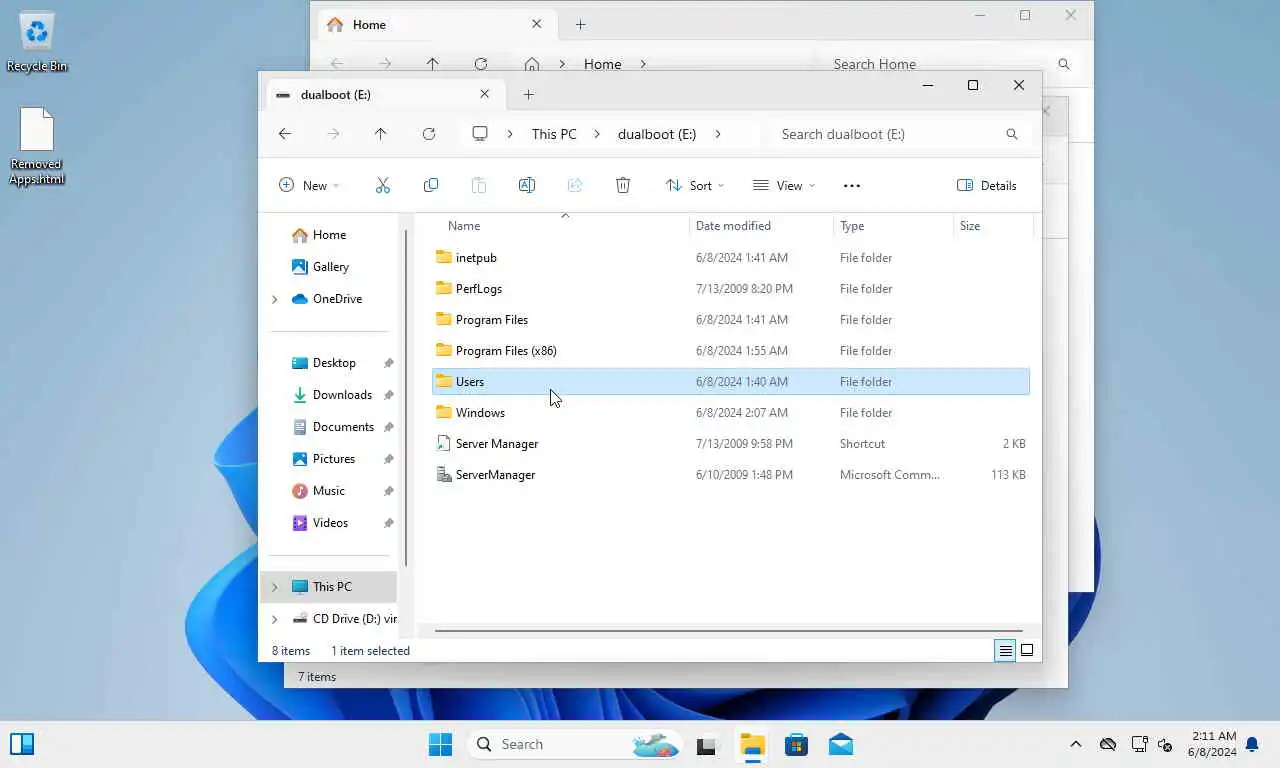Image resolution: width=1280 pixels, height=768 pixels.
Task: Select the Server Manager shortcut file
Action: (731, 444)
